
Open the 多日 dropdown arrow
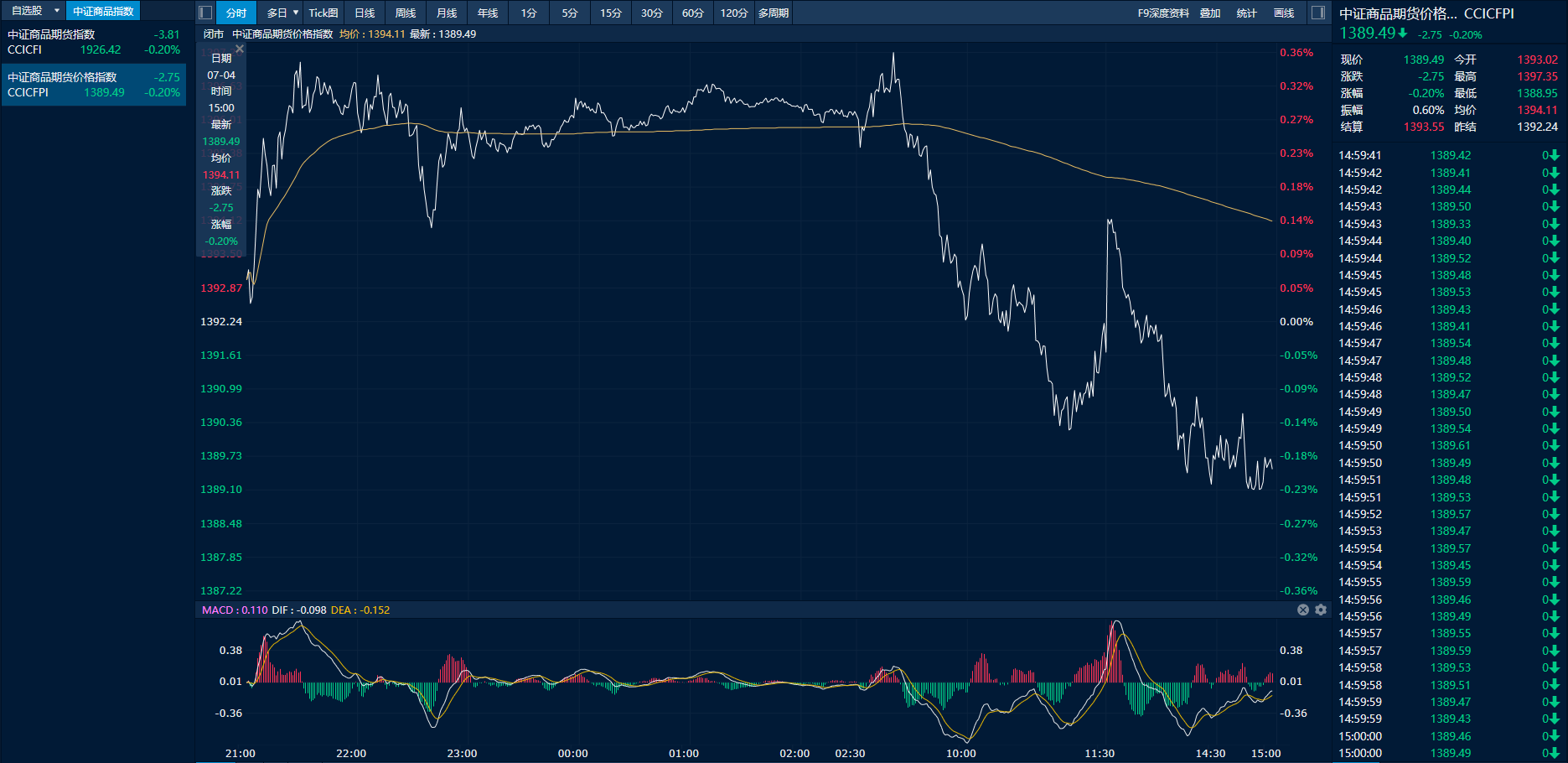296,13
